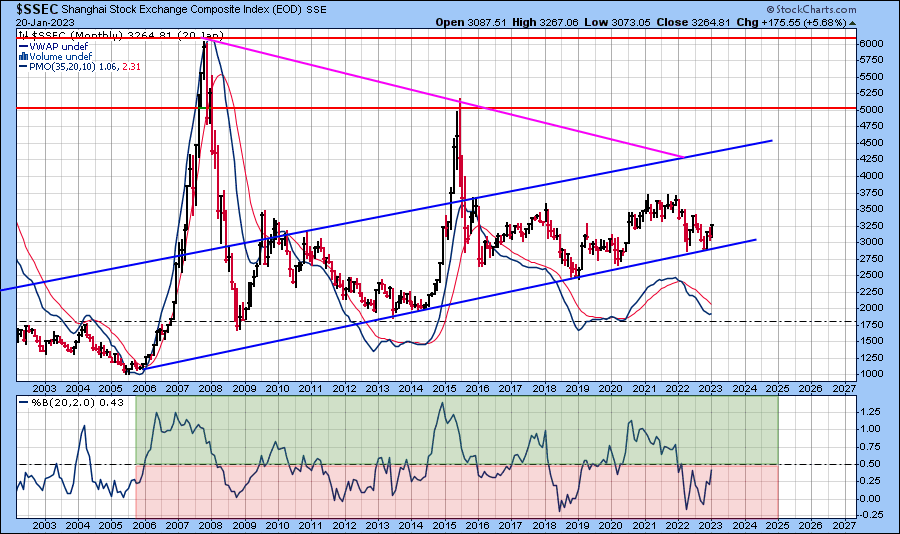This screenshot has height=534, width=900.
Task: Click the 2015 label on main chart axis
Action: coord(444,388)
